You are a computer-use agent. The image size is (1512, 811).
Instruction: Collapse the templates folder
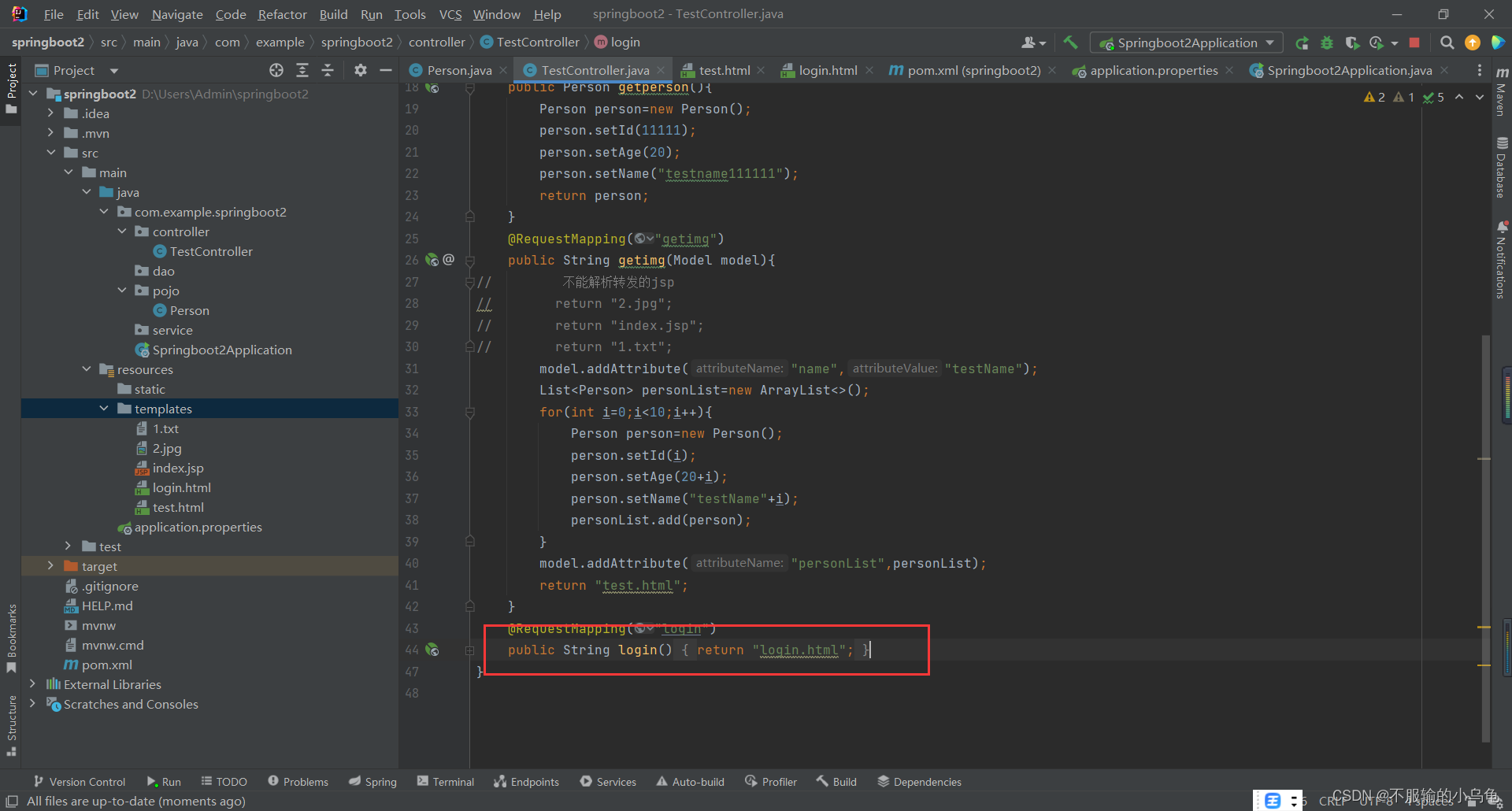pos(104,409)
